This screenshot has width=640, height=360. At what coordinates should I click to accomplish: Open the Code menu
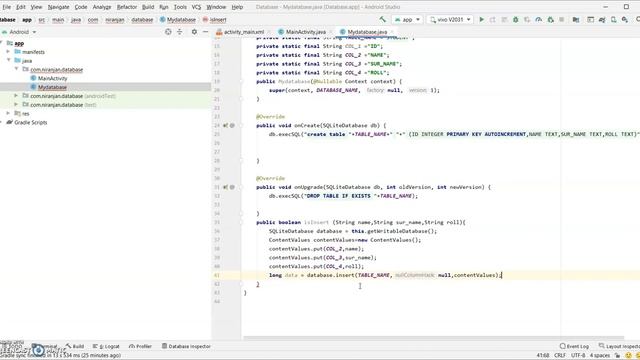pyautogui.click(x=81, y=7)
